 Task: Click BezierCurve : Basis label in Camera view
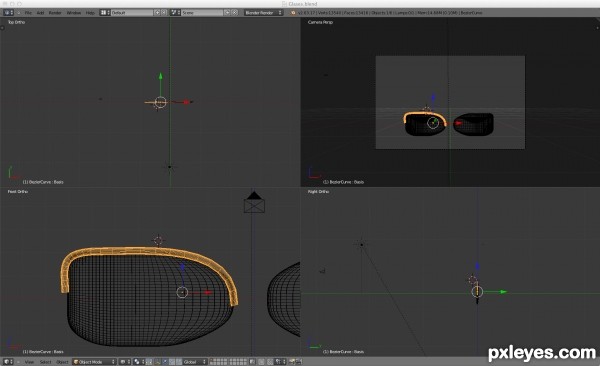coord(343,182)
